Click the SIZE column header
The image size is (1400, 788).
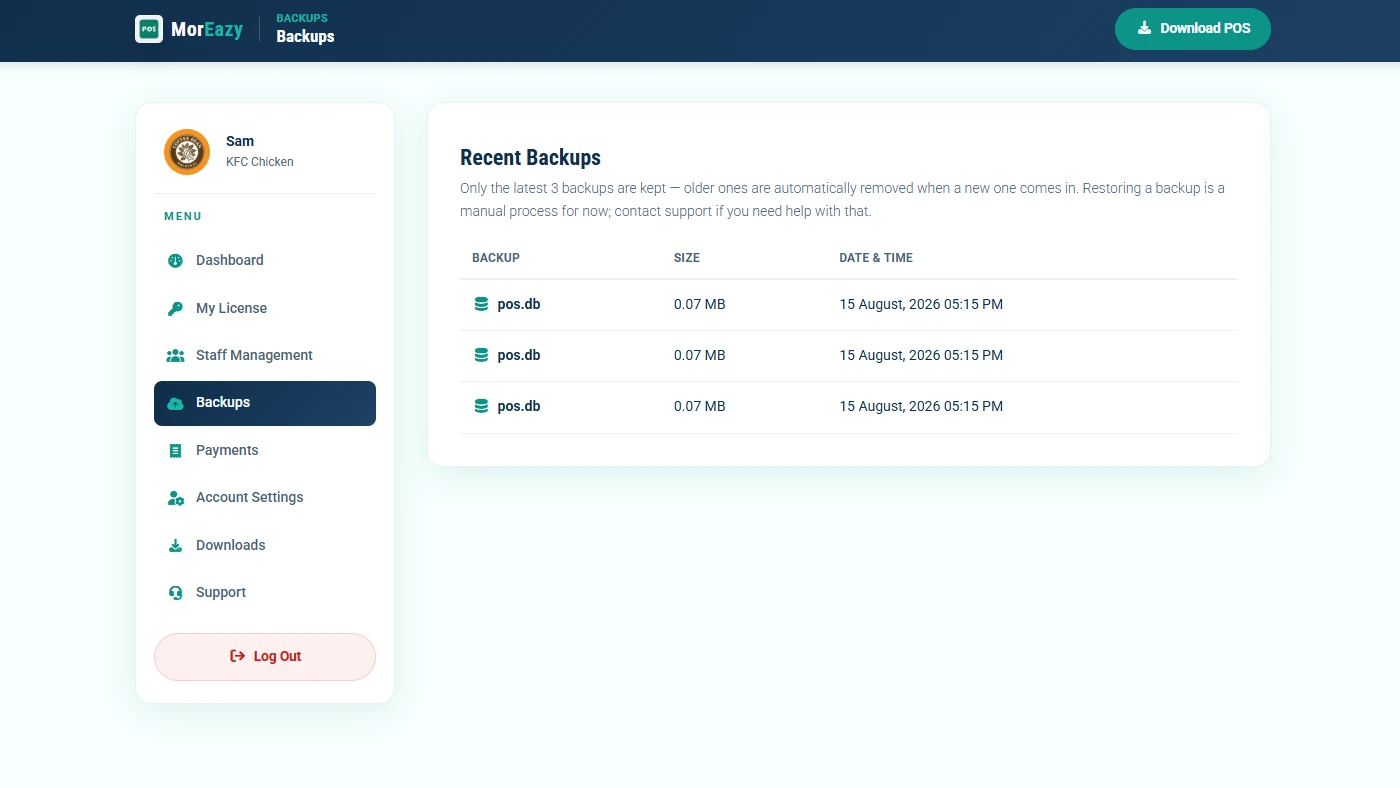tap(687, 258)
